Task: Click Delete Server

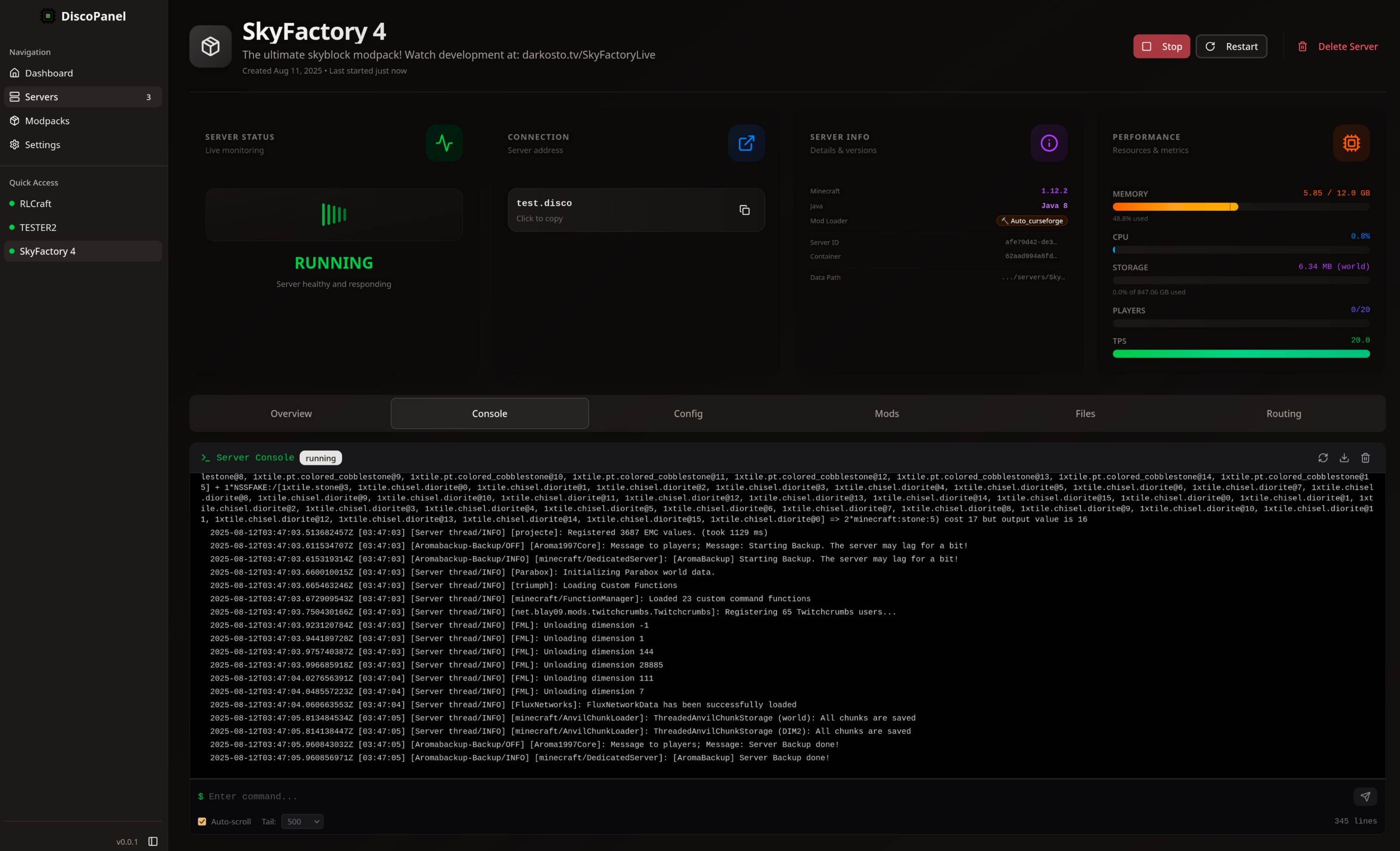Action: pyautogui.click(x=1337, y=47)
